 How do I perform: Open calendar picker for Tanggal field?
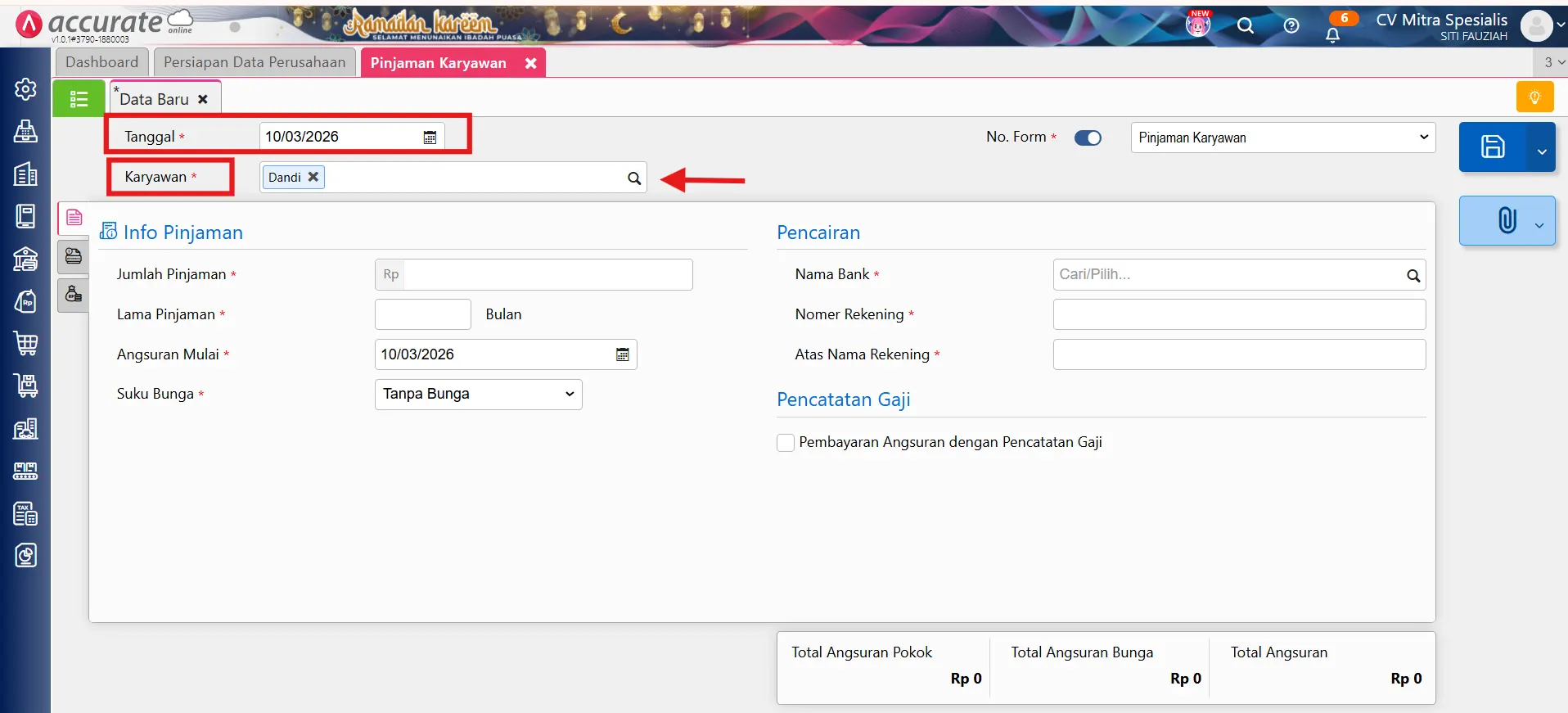point(430,138)
